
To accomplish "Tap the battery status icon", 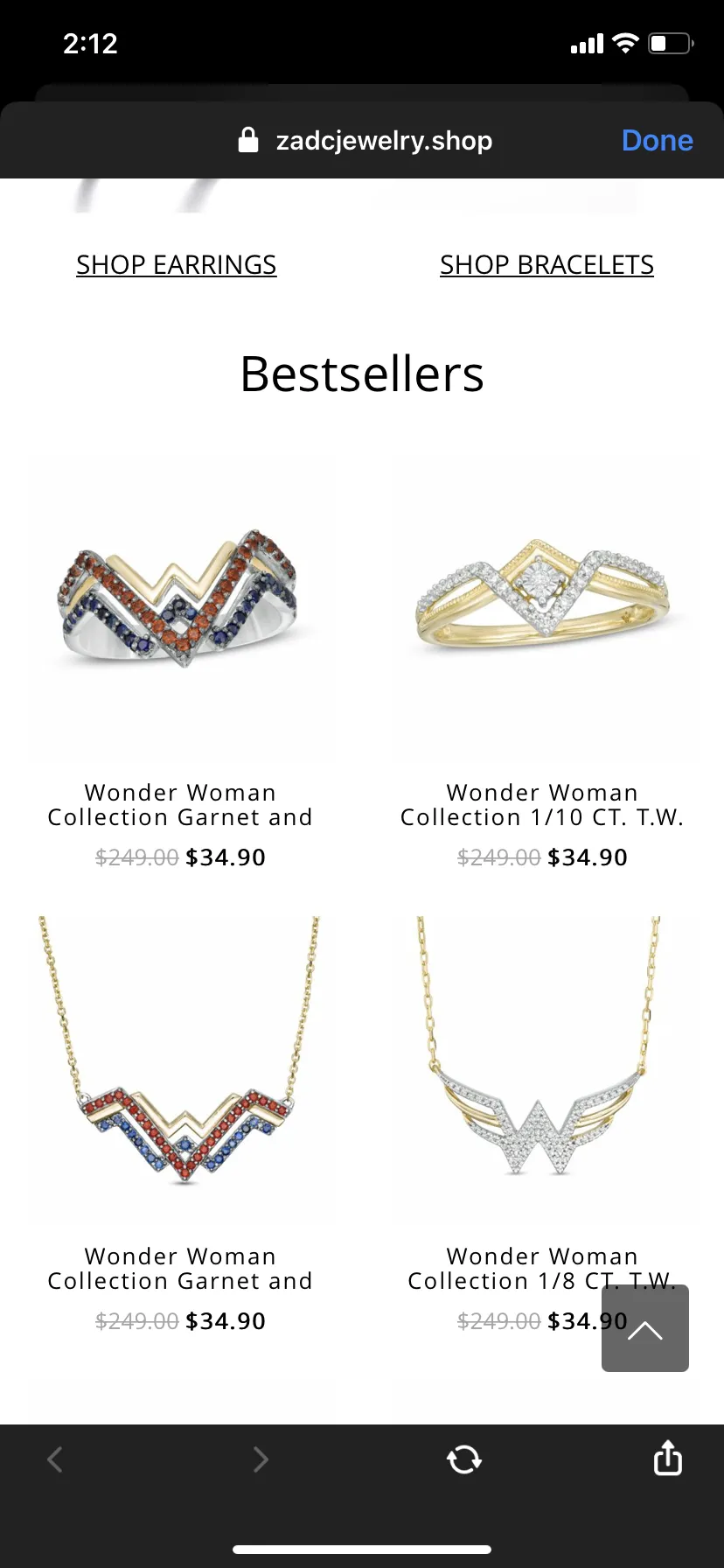I will pos(671,43).
